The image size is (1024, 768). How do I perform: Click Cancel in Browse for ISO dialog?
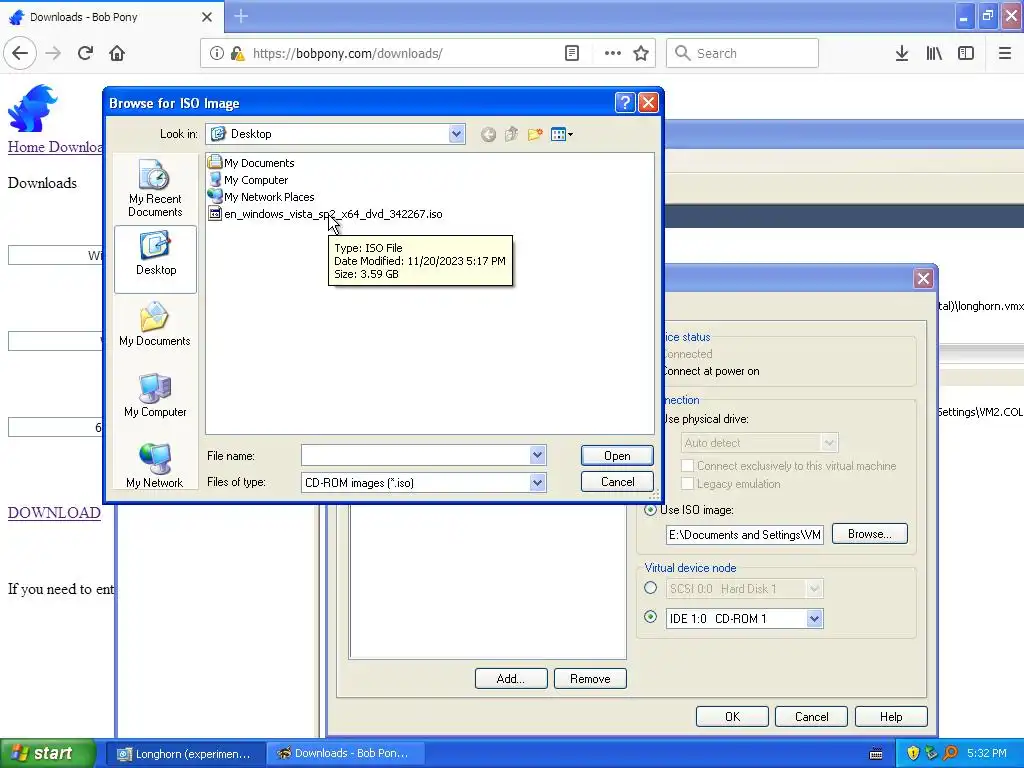(x=617, y=482)
